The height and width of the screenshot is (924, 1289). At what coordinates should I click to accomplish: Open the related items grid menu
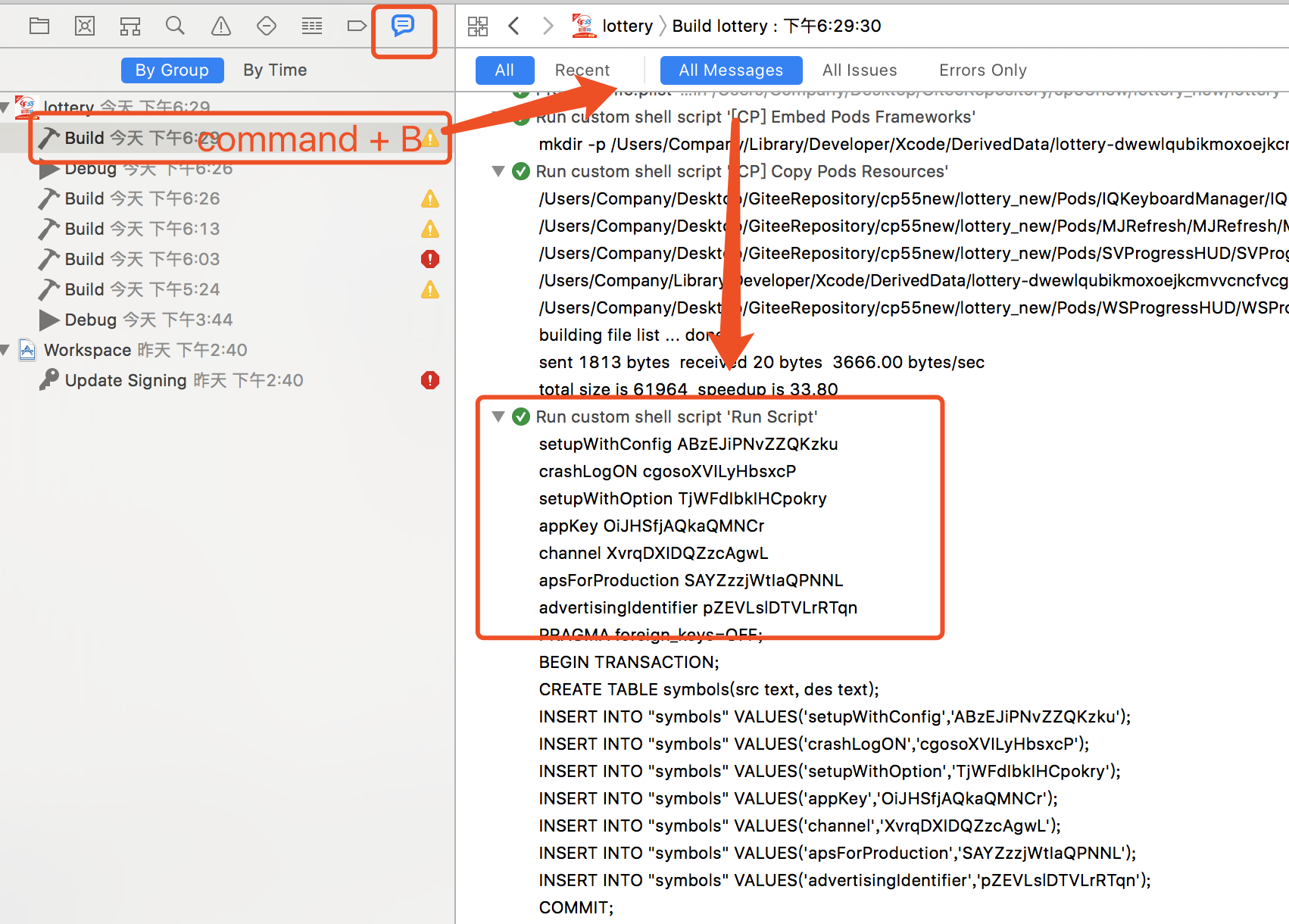point(478,27)
